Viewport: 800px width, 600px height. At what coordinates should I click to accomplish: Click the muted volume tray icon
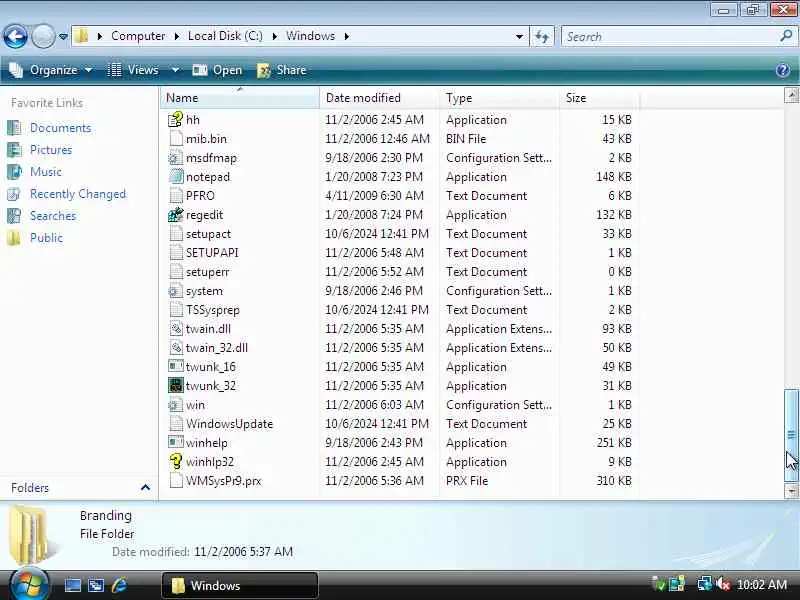(722, 584)
